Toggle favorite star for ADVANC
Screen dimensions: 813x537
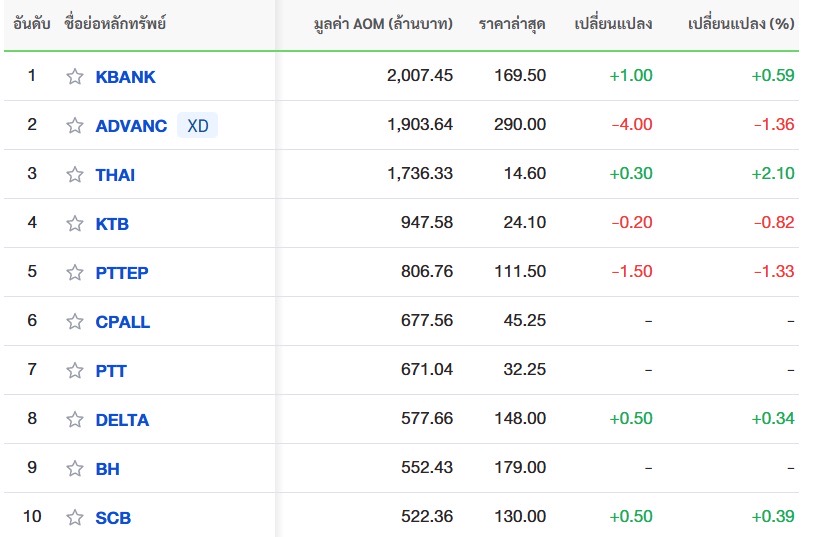tap(75, 126)
